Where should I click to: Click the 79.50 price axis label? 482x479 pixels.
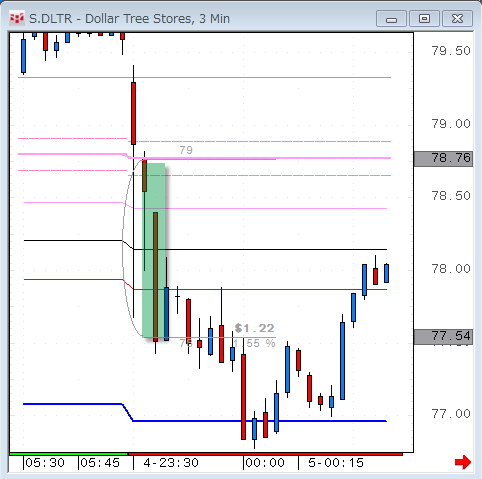coord(451,51)
